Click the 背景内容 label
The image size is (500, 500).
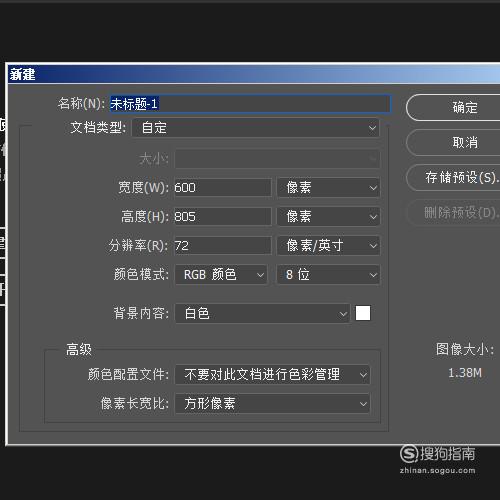click(x=141, y=313)
